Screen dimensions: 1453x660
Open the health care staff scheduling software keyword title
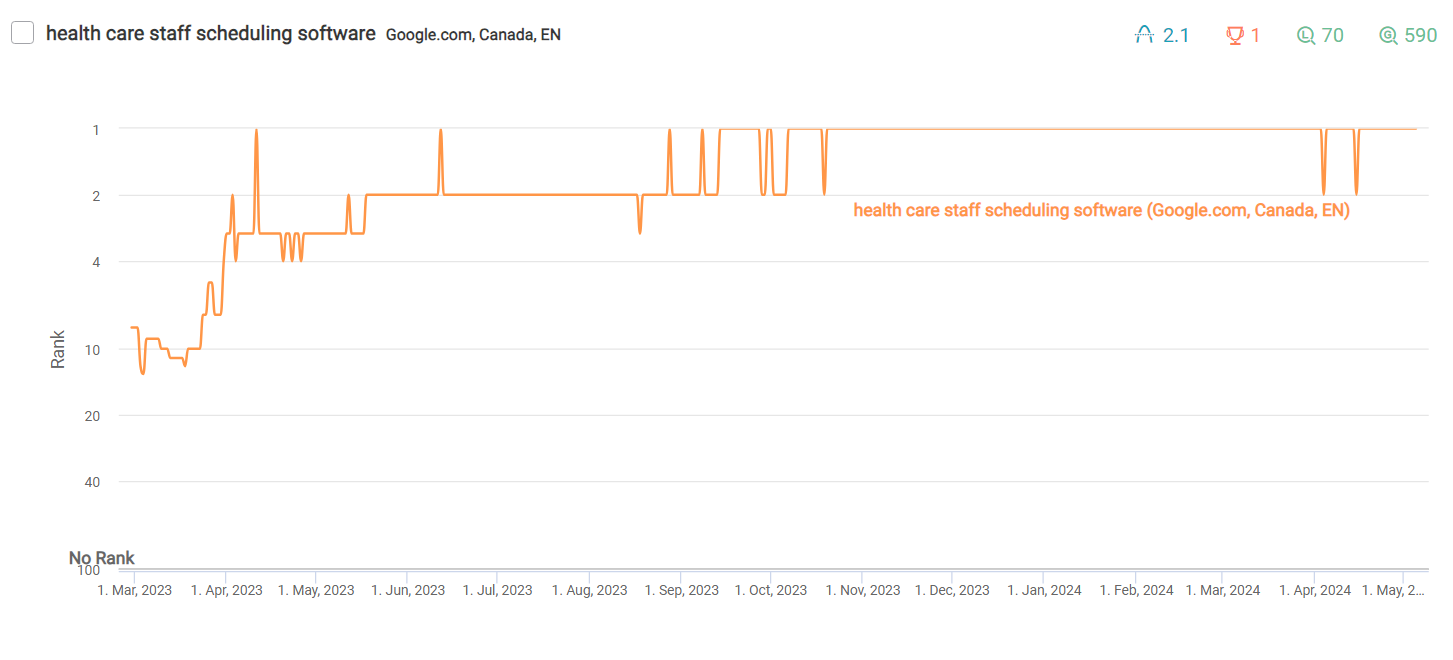211,33
